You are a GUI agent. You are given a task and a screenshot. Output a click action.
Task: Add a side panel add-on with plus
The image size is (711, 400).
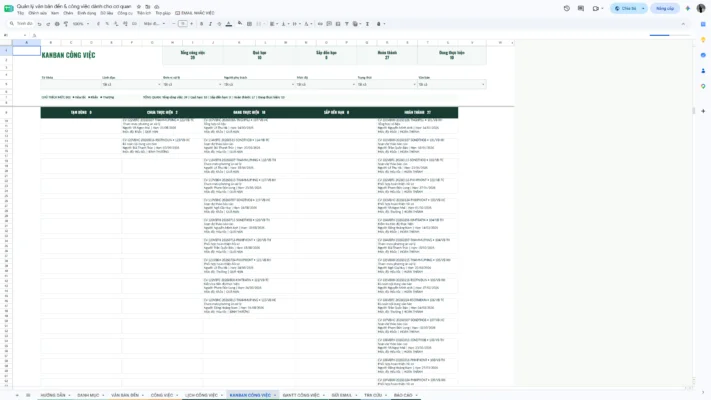tap(703, 111)
